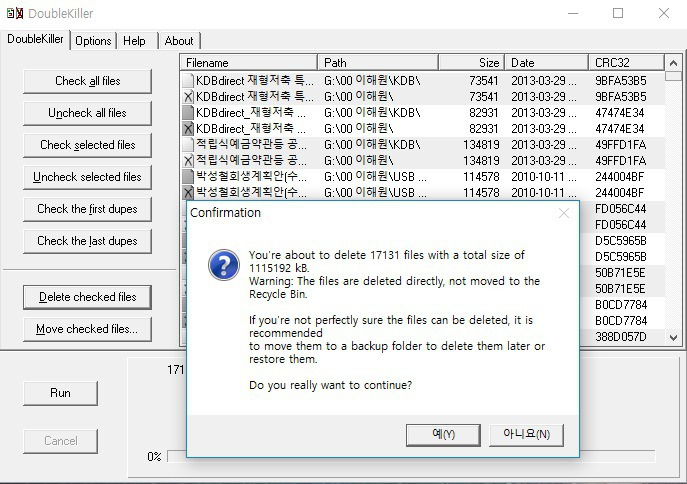Select CRC32 value D5C5965B in upper row
The image size is (687, 484).
click(620, 241)
